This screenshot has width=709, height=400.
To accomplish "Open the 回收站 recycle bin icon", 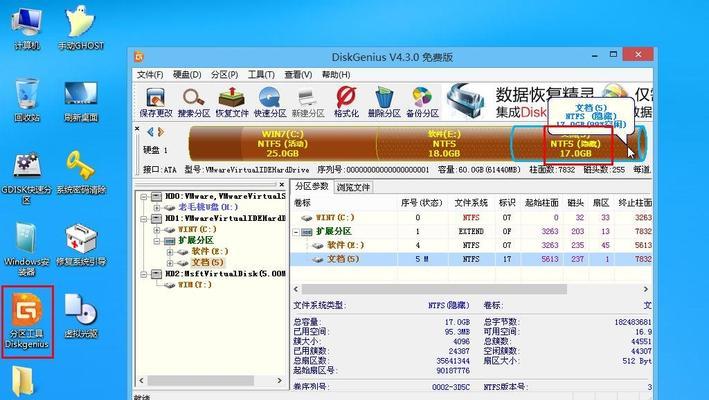I will 27,100.
